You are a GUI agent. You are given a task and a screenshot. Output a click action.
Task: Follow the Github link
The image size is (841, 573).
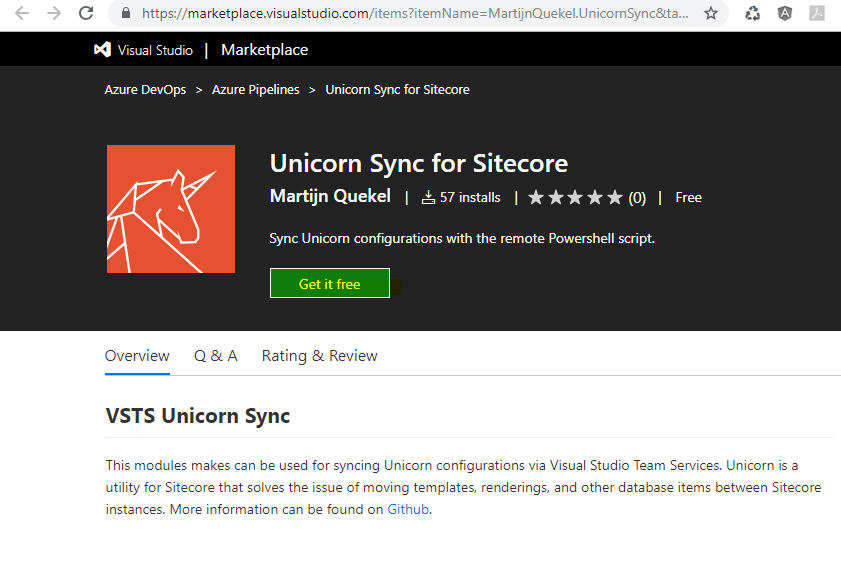point(408,509)
